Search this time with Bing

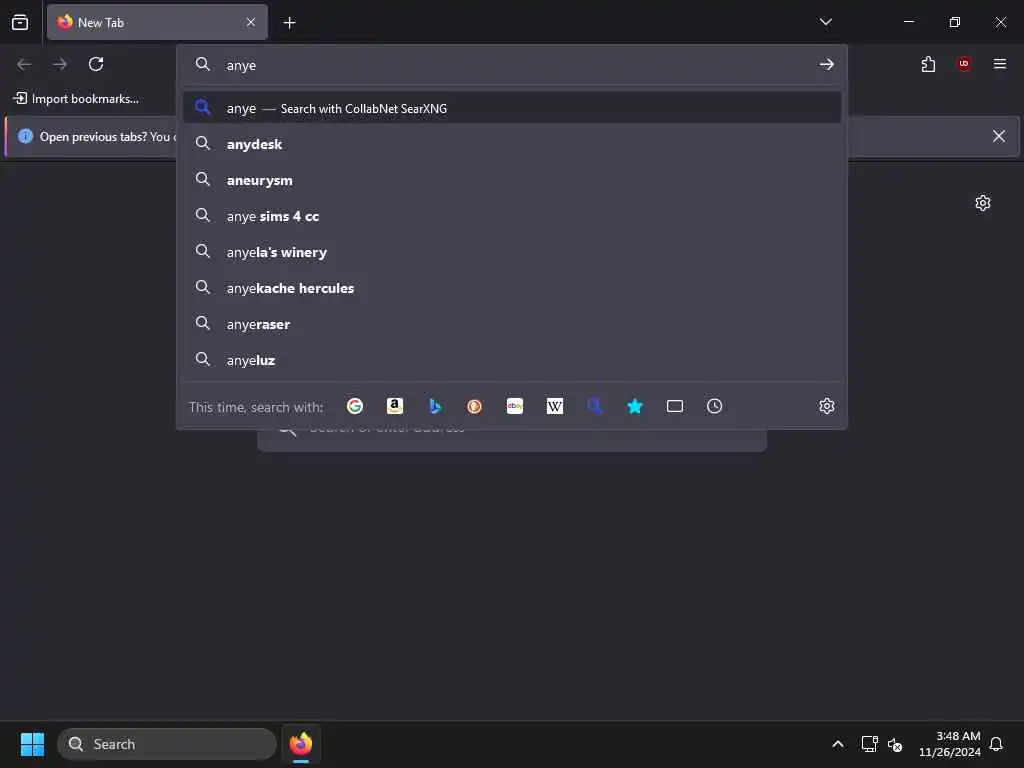click(435, 406)
